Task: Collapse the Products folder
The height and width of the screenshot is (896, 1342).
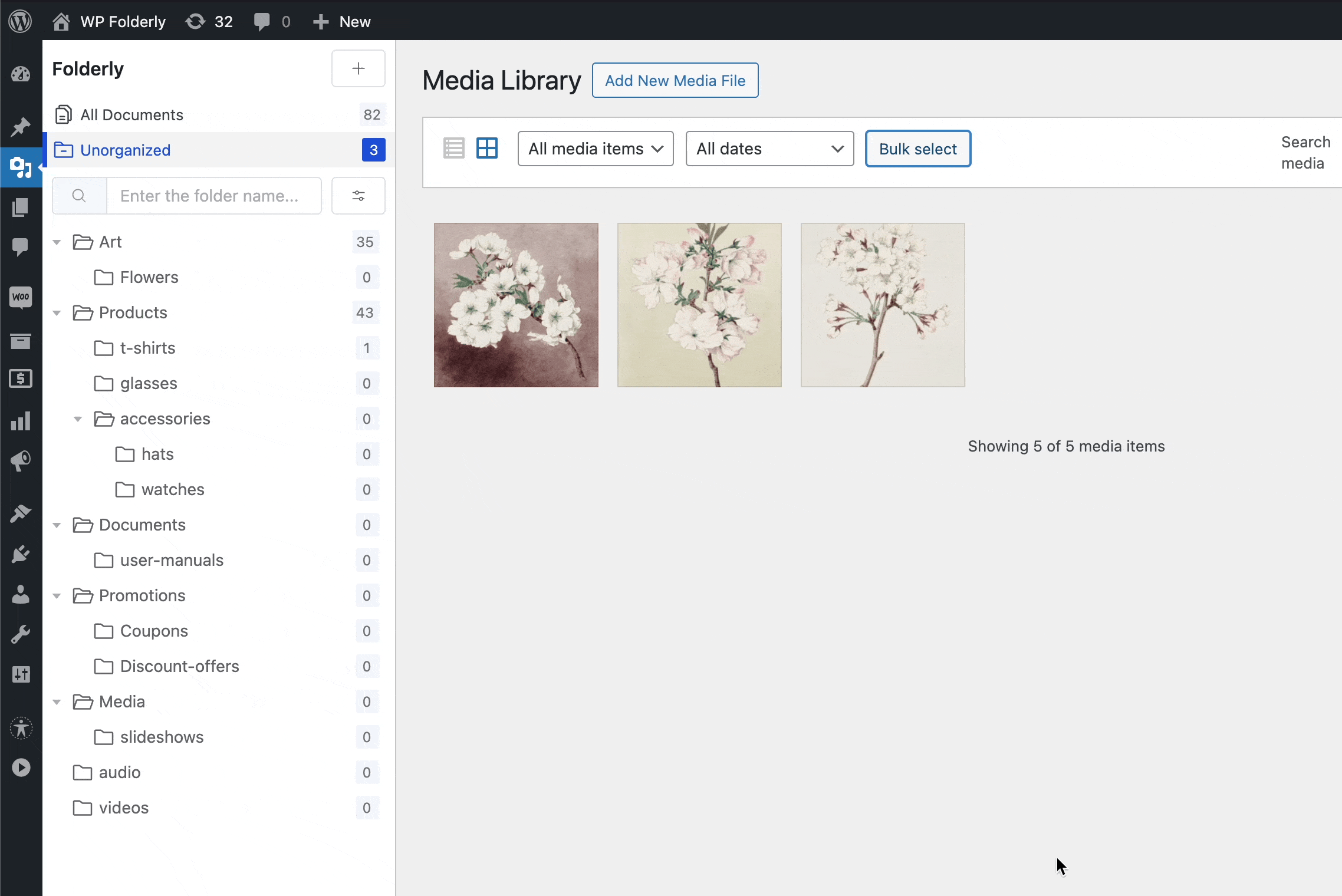Action: 57,313
